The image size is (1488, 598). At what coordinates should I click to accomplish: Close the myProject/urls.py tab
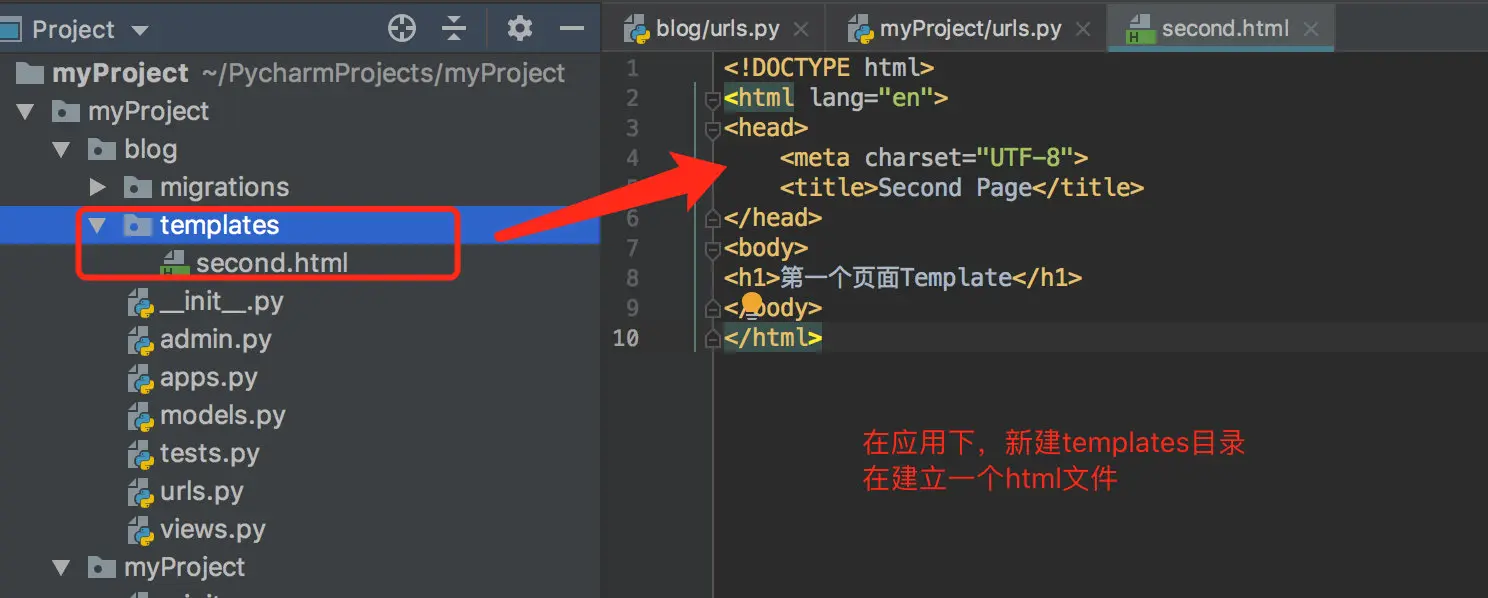[x=1081, y=30]
